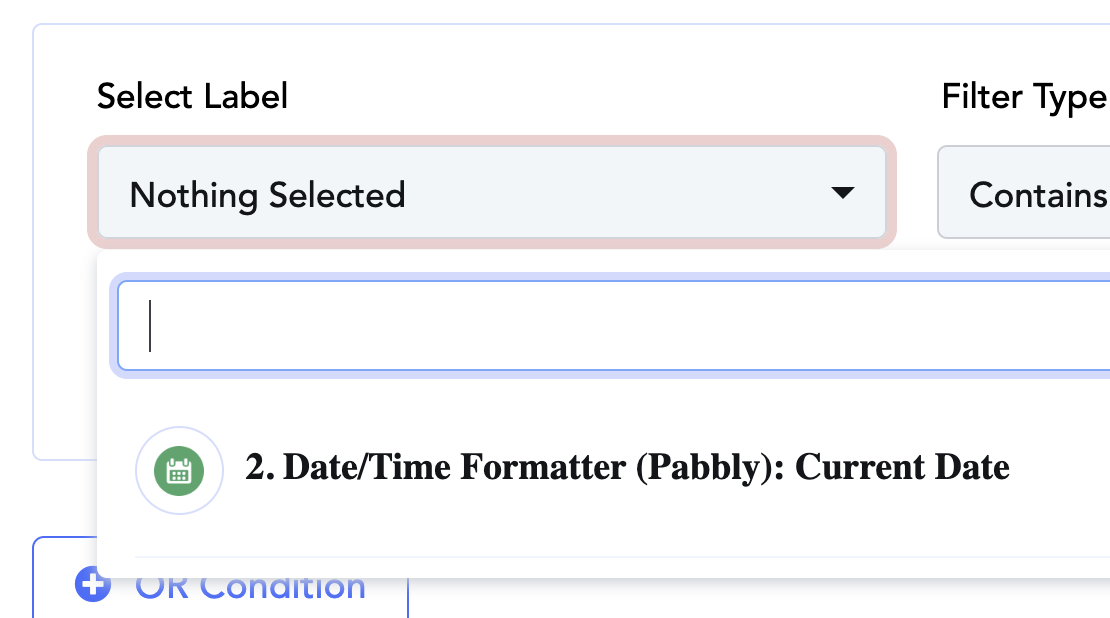
Task: Click the circular badge around the calendar icon
Action: click(x=179, y=471)
